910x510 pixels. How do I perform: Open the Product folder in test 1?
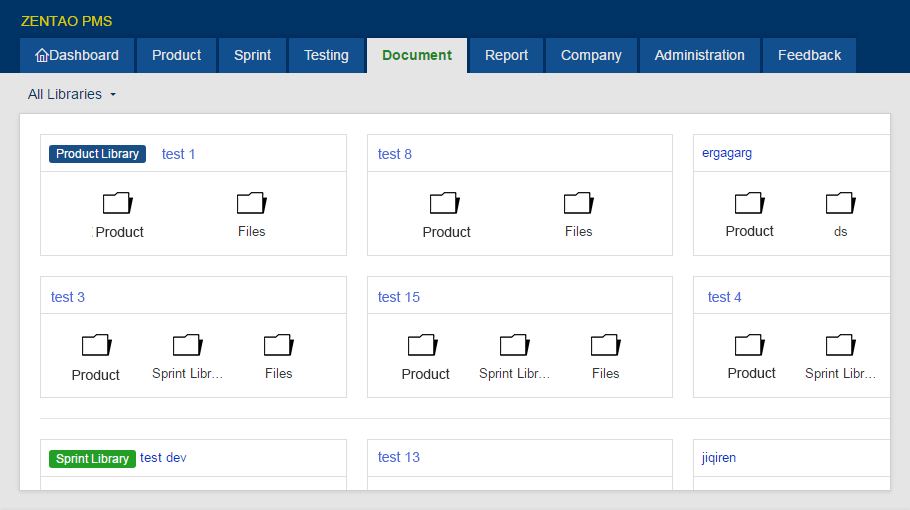click(x=118, y=215)
